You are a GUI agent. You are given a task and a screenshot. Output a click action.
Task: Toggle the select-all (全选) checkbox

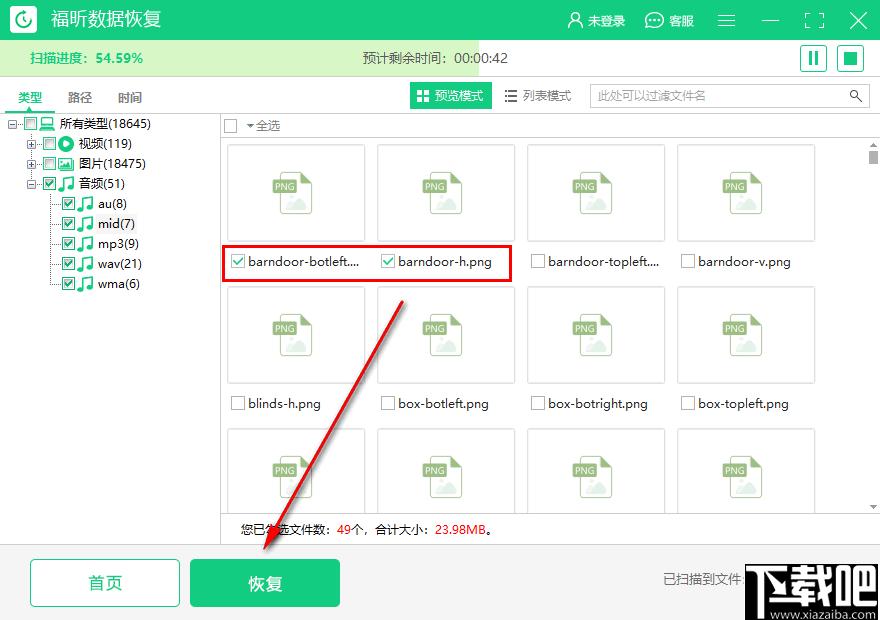coord(231,126)
